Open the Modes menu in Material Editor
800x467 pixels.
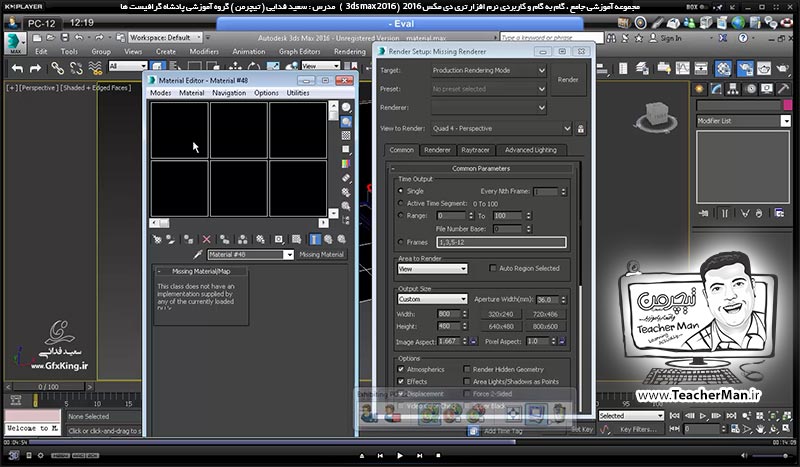click(x=160, y=93)
